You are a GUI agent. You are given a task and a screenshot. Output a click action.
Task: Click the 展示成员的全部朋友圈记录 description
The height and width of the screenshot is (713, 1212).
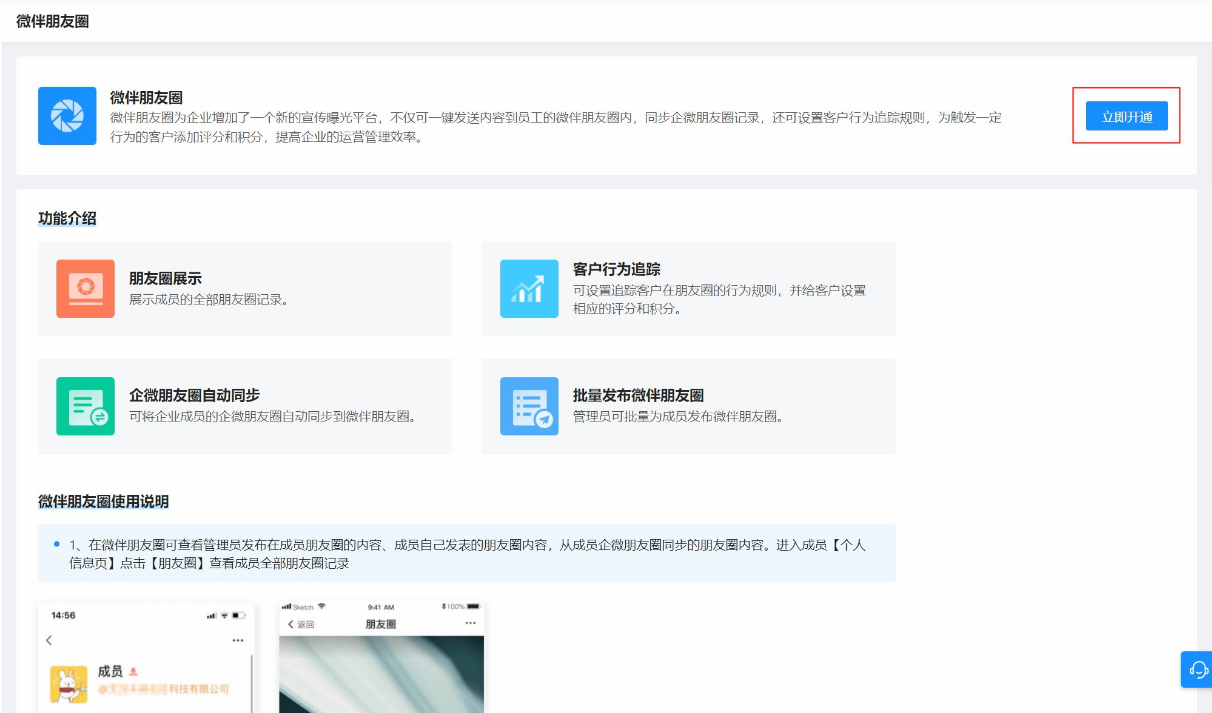(x=209, y=299)
